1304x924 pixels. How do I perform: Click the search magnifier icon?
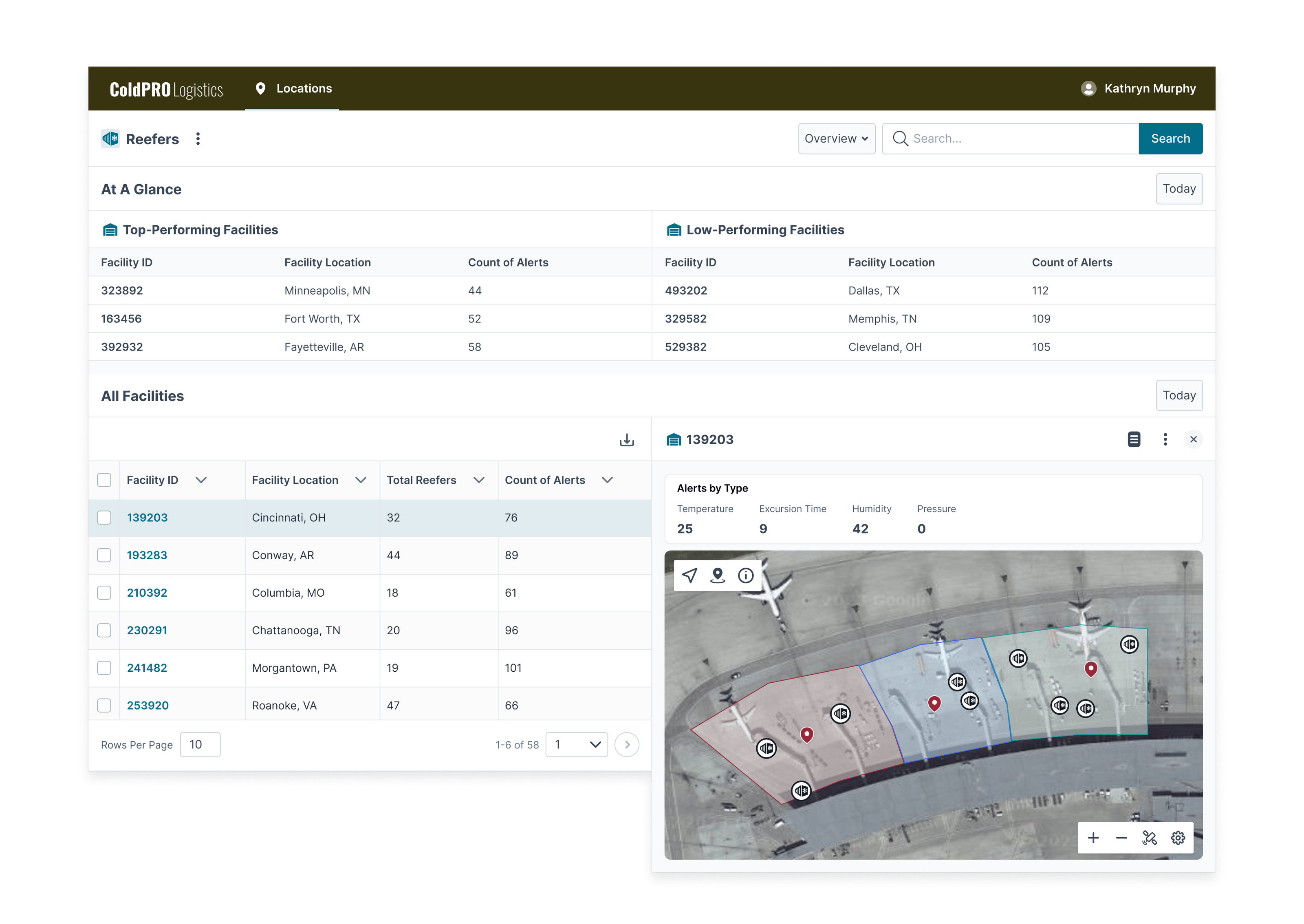(901, 138)
